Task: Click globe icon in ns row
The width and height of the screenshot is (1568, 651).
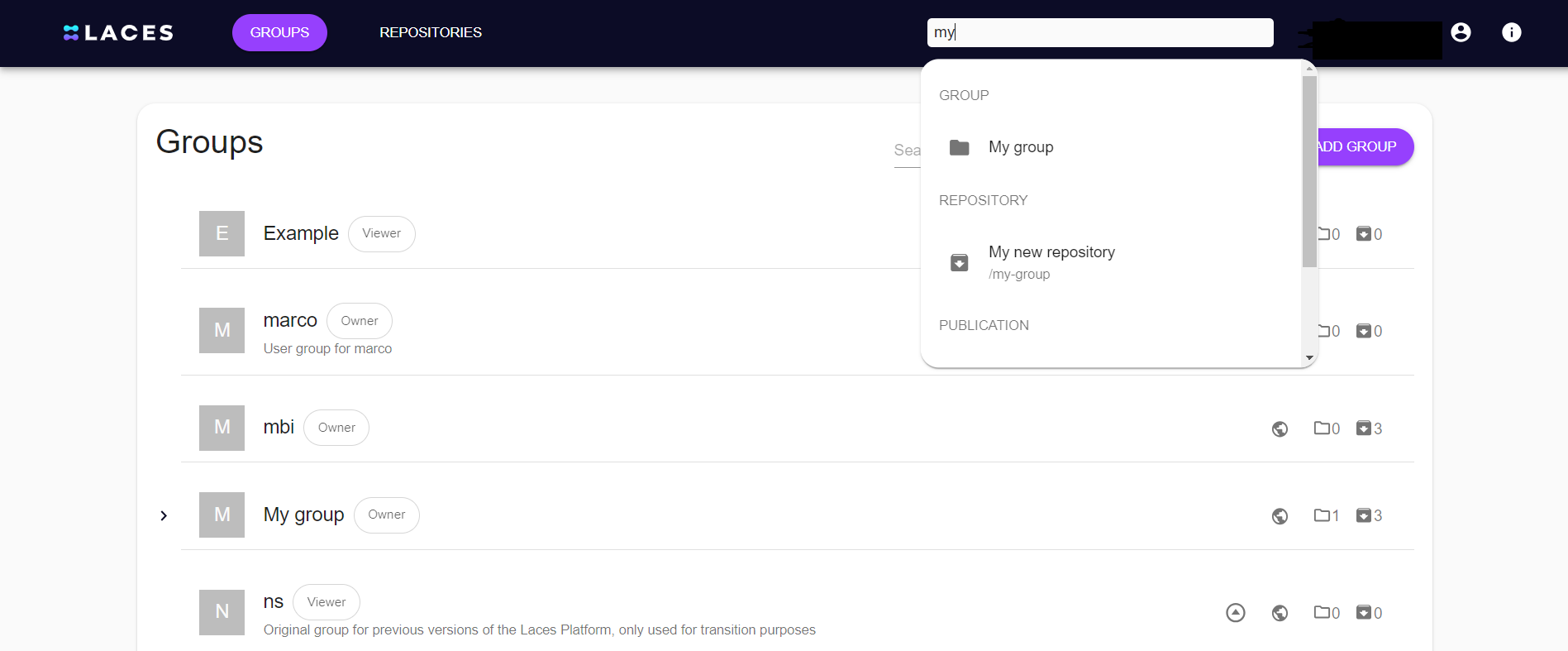Action: 1280,613
